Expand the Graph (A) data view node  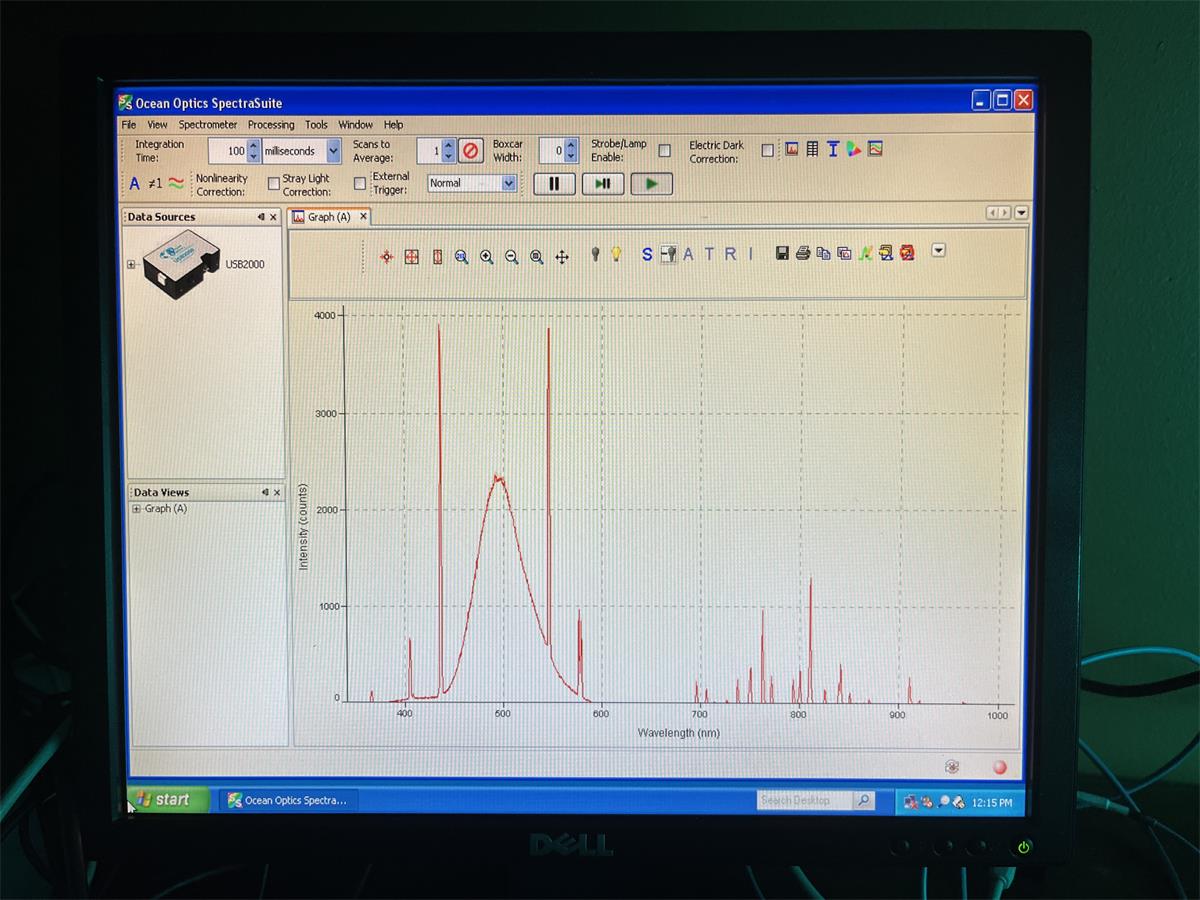pos(136,509)
